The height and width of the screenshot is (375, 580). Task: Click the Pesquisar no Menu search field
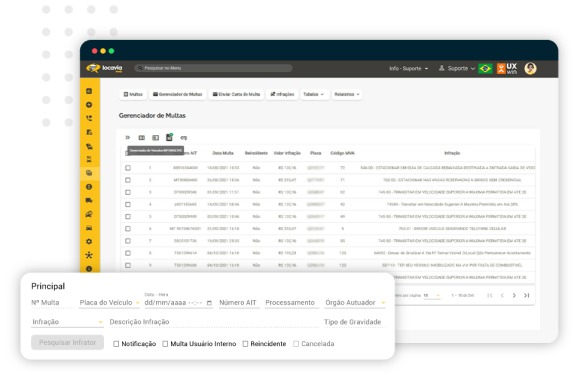pyautogui.click(x=213, y=68)
